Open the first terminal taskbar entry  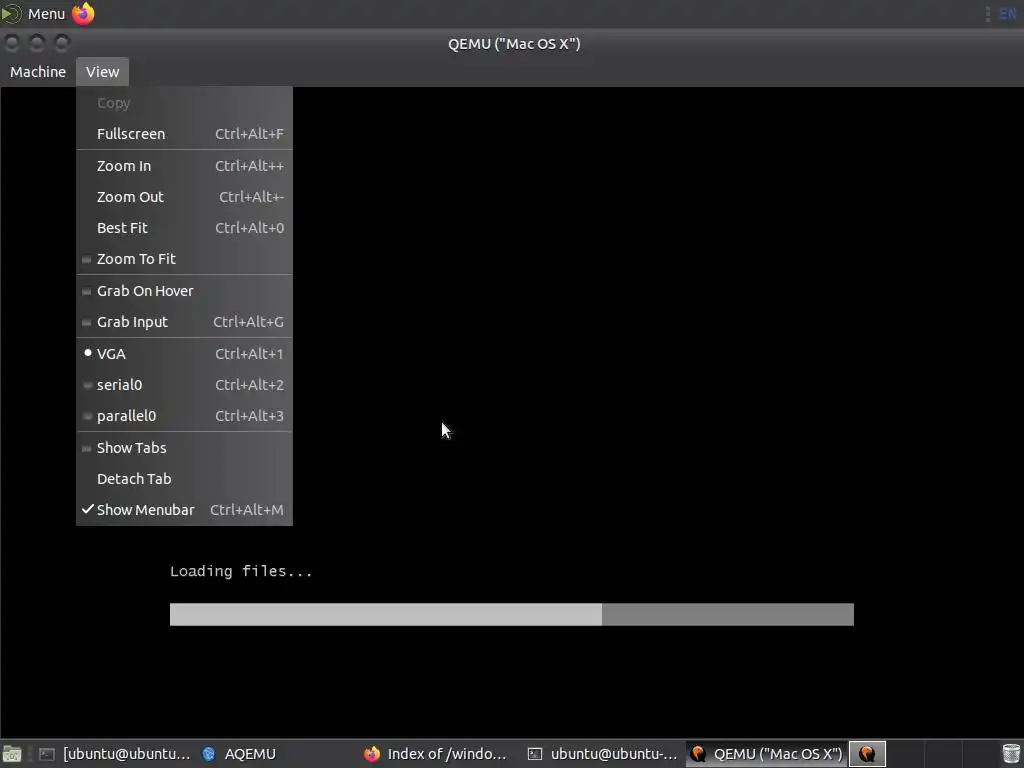114,754
